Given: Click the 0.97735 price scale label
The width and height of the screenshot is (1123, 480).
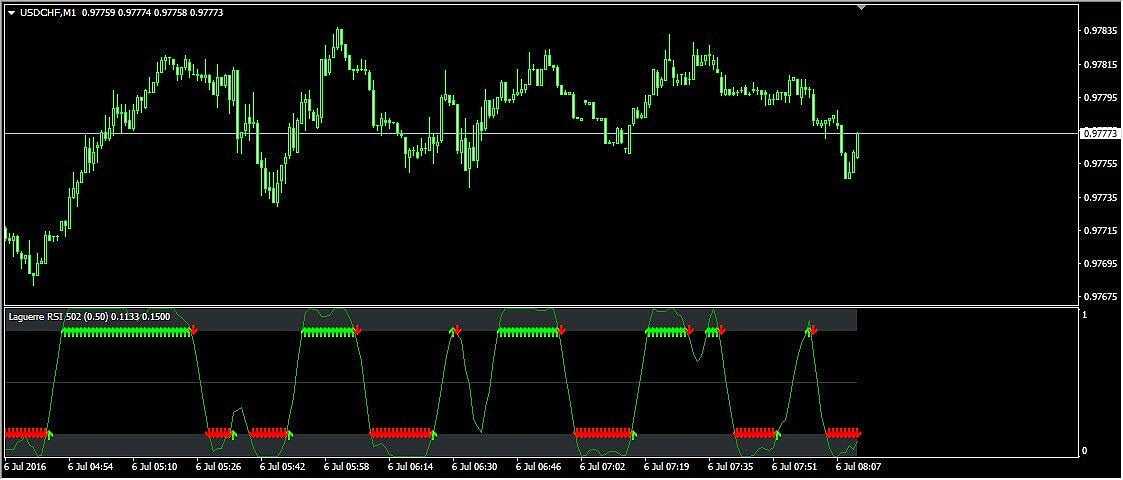Looking at the screenshot, I should click(1101, 198).
